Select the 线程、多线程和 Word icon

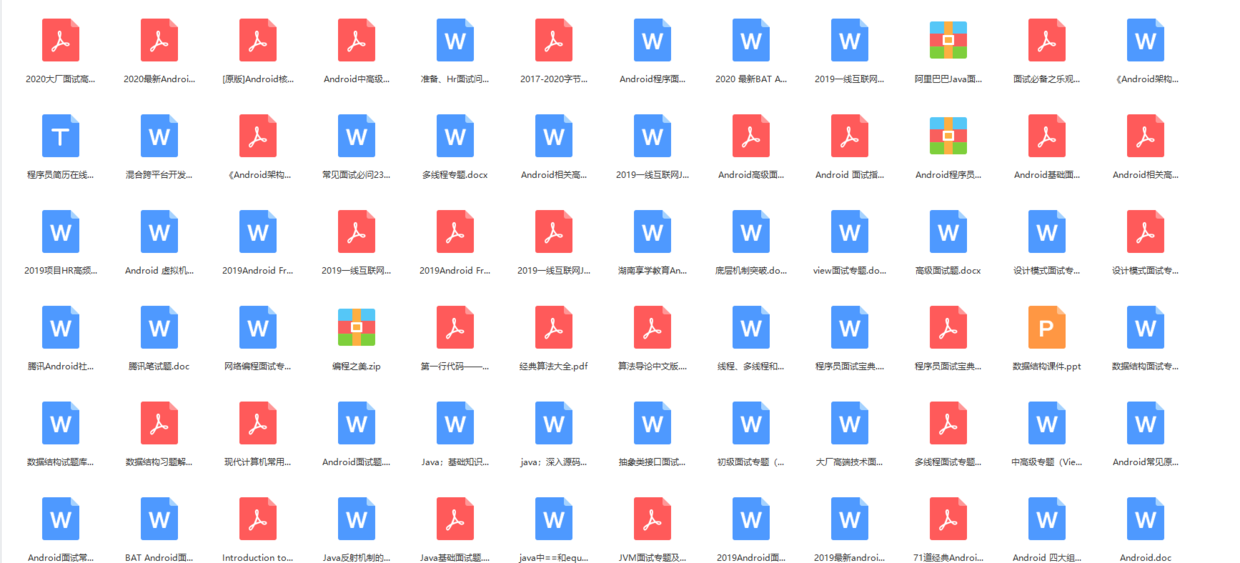751,328
